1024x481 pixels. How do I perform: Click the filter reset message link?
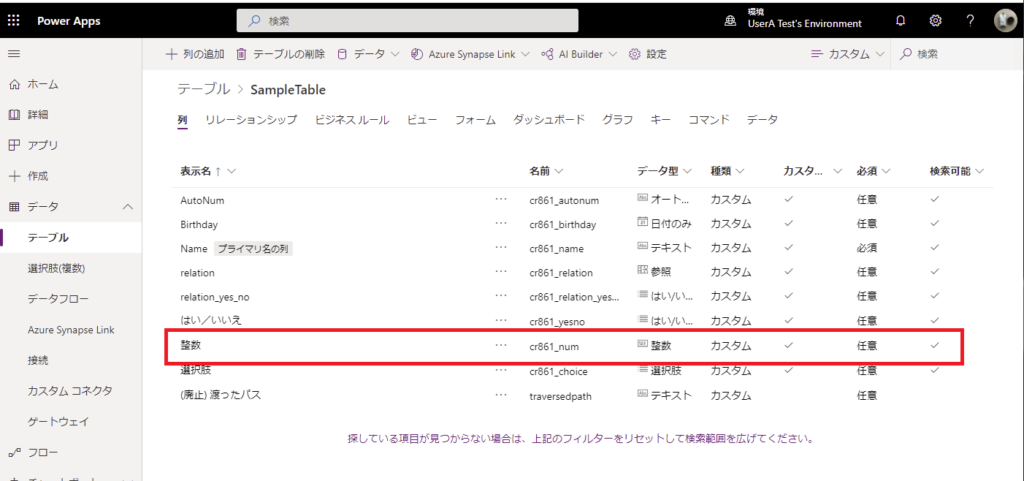pyautogui.click(x=582, y=439)
